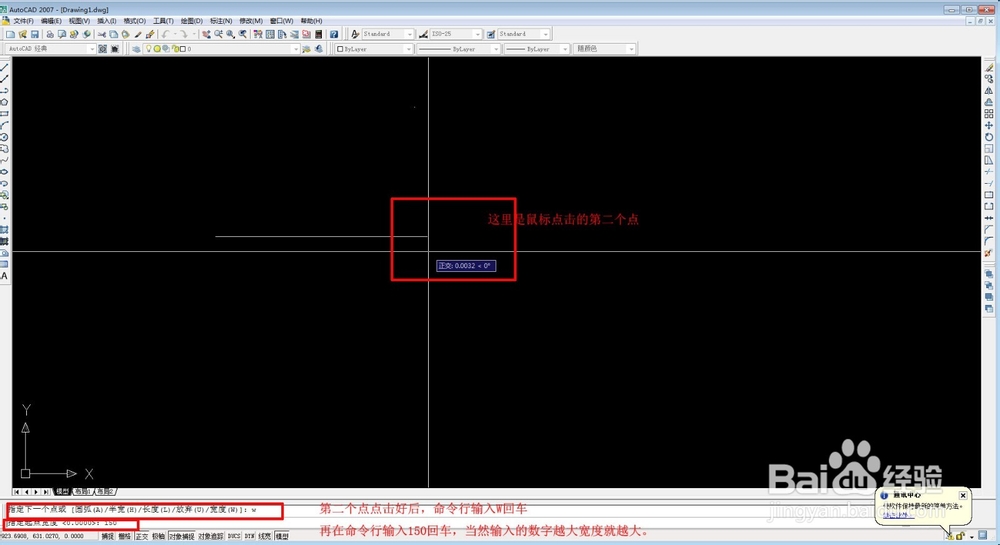Expand the AutoCAD 经典 workspace dropdown
The image size is (1000, 545).
(x=91, y=48)
